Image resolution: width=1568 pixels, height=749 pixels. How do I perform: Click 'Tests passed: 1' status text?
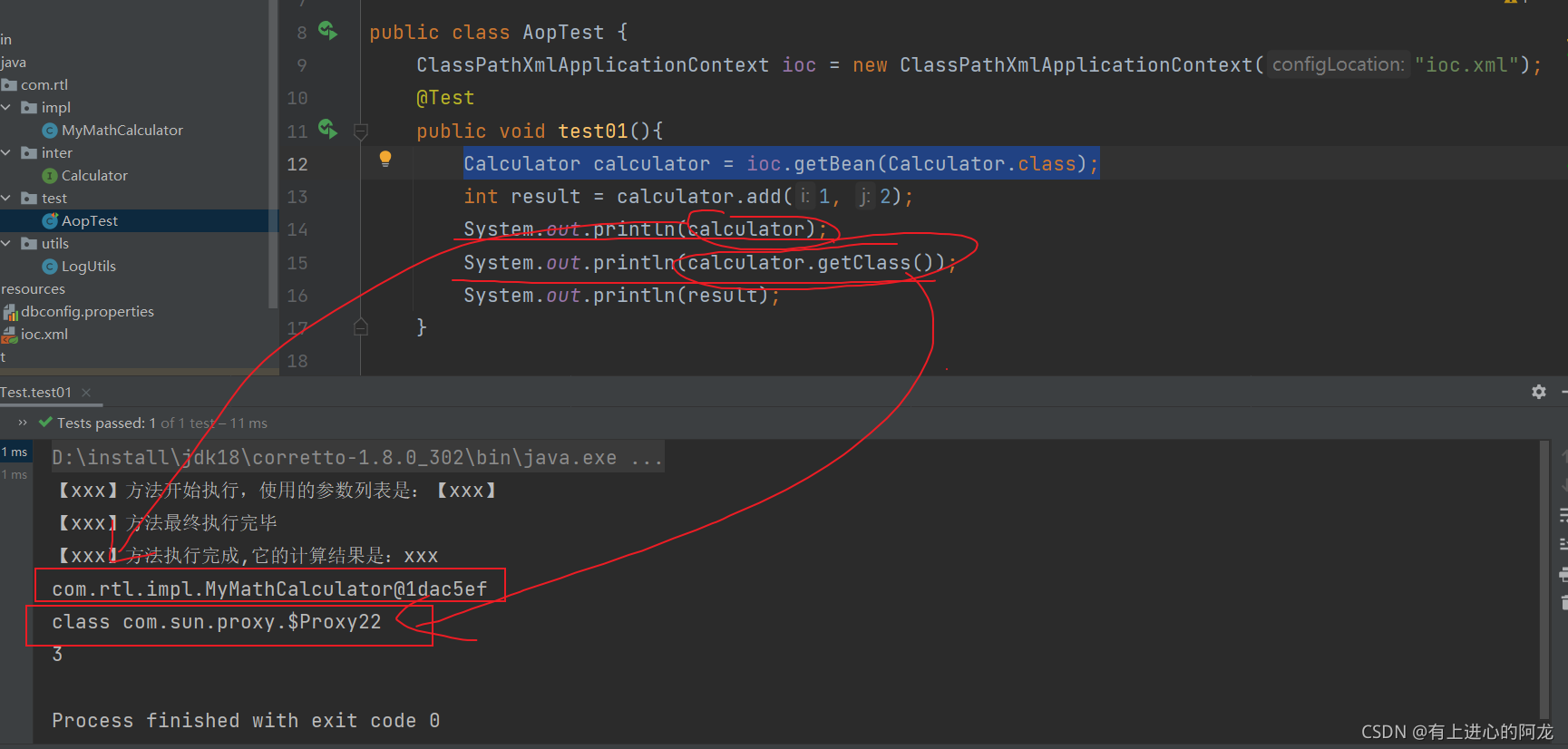(107, 423)
